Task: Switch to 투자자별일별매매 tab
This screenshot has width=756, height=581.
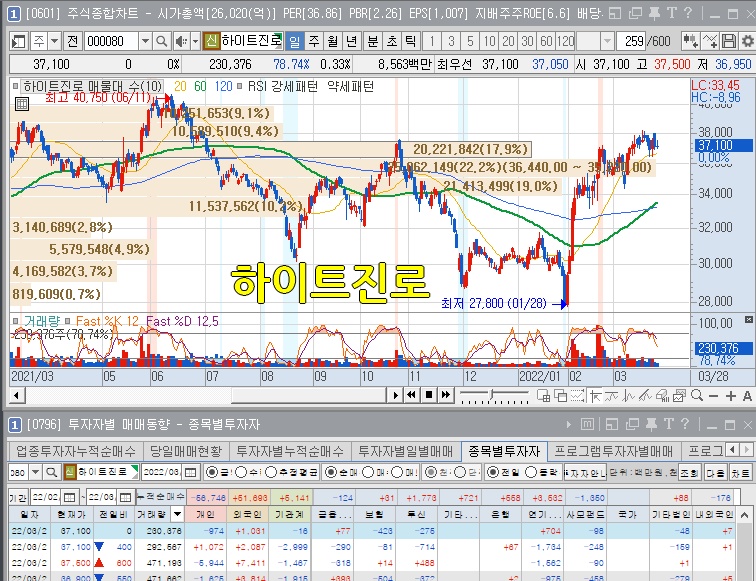Action: (405, 451)
